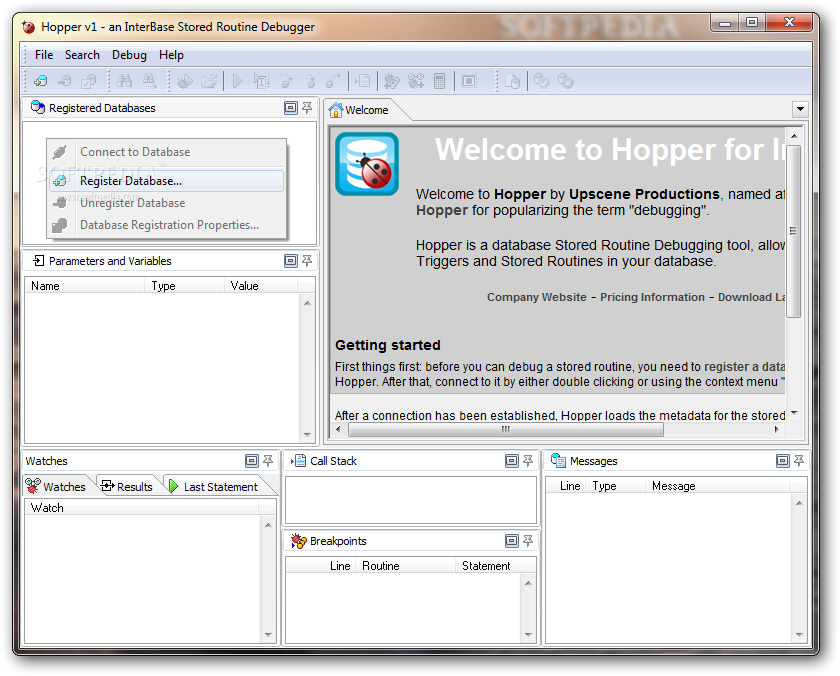
Task: Switch to the Watches tab
Action: coord(56,486)
